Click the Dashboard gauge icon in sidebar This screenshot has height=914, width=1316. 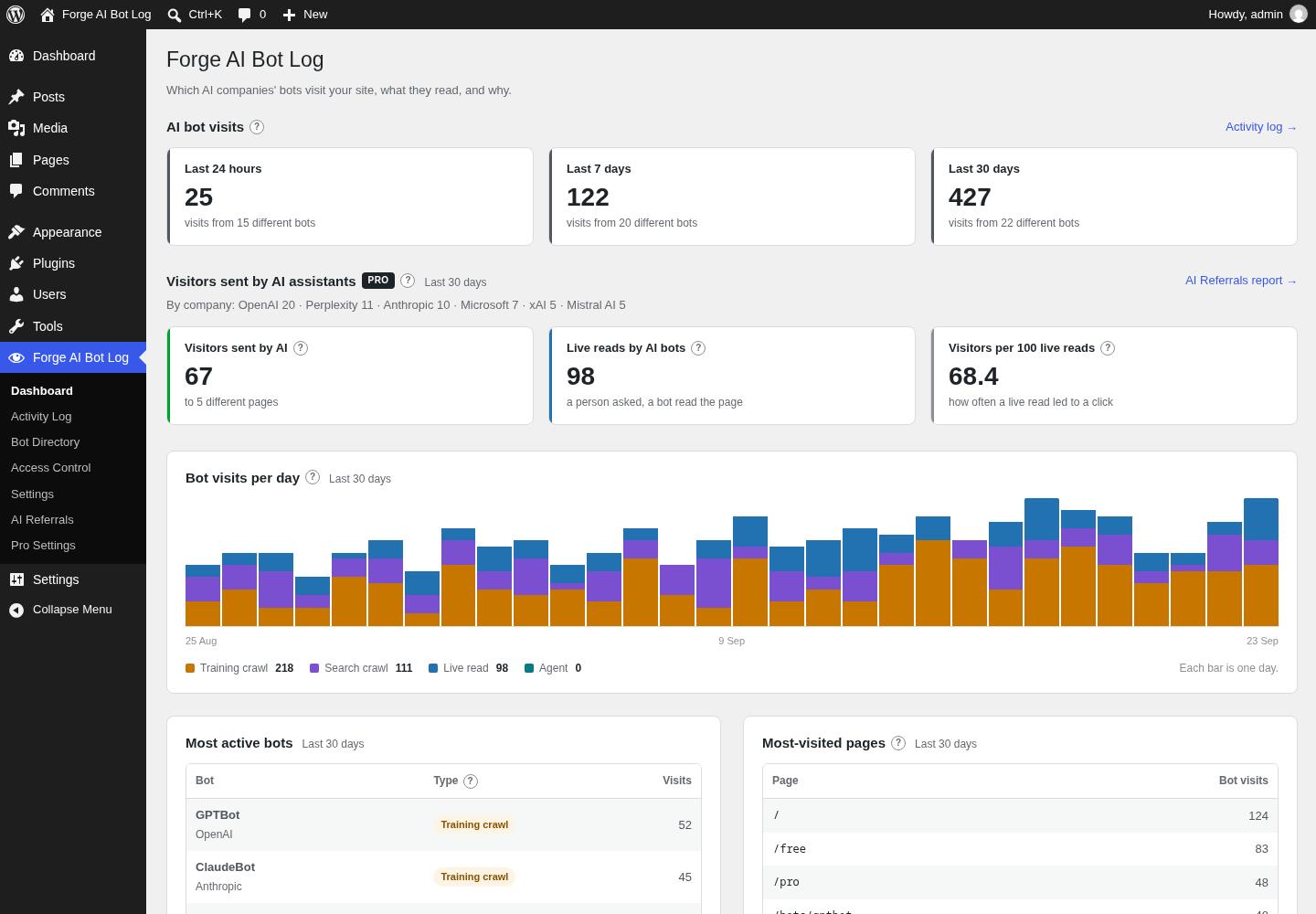click(16, 56)
